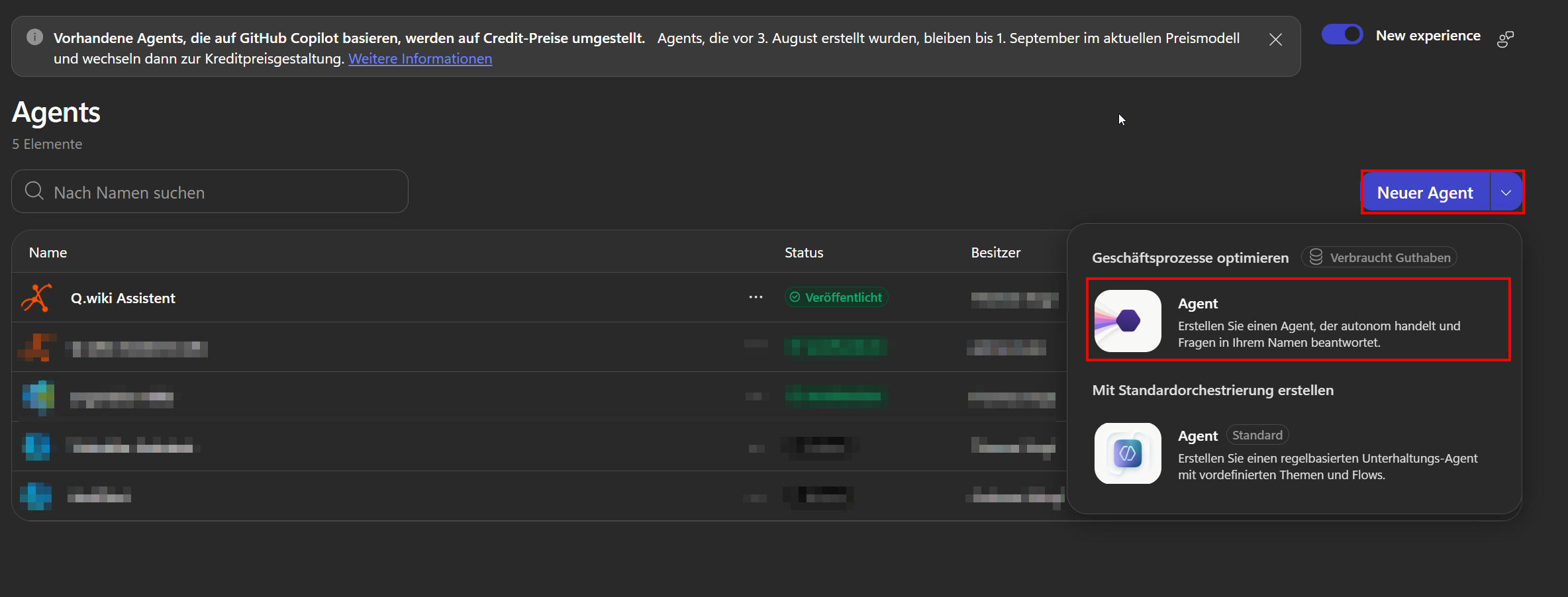Select the Standard Agent code icon
The image size is (1568, 597).
coord(1128,453)
